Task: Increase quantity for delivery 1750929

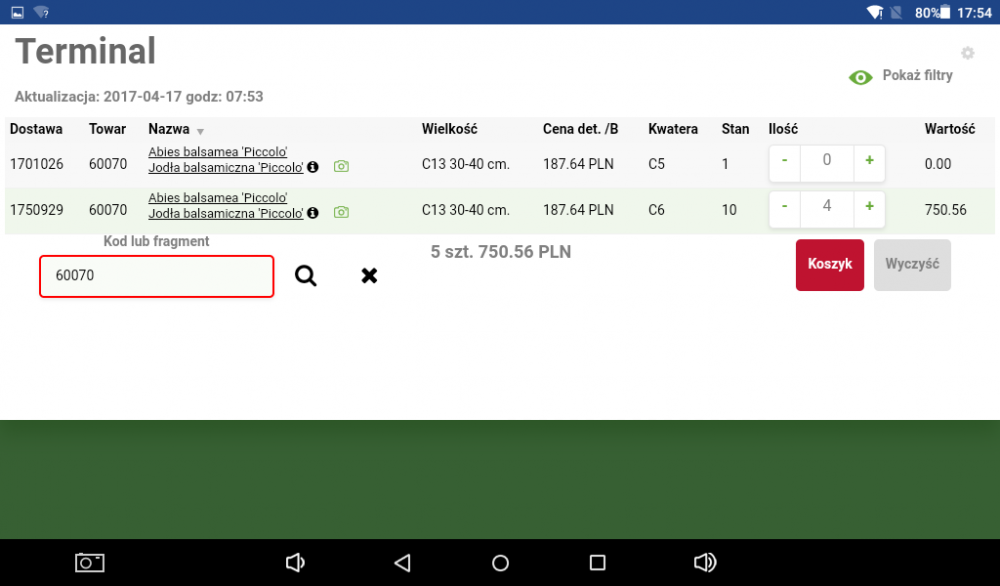Action: click(x=869, y=207)
